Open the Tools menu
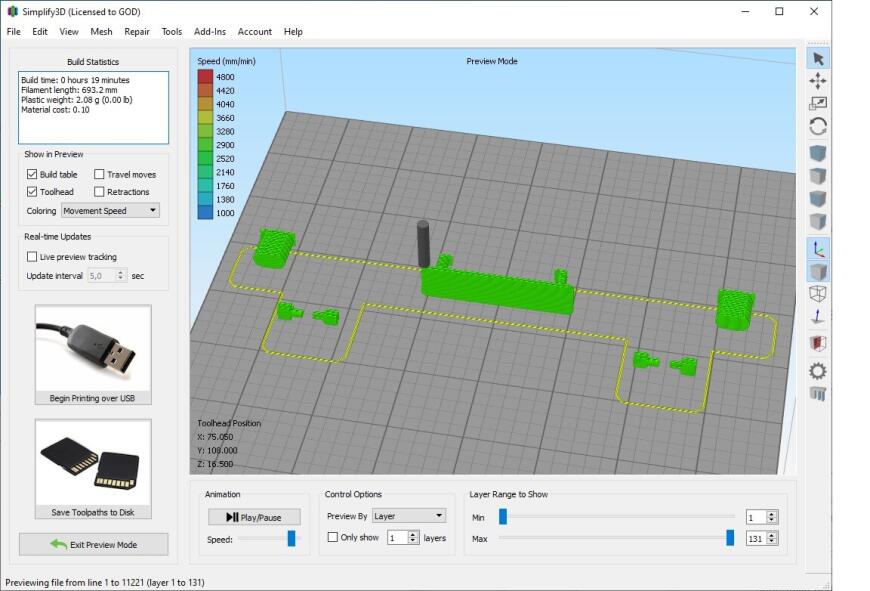 tap(171, 32)
